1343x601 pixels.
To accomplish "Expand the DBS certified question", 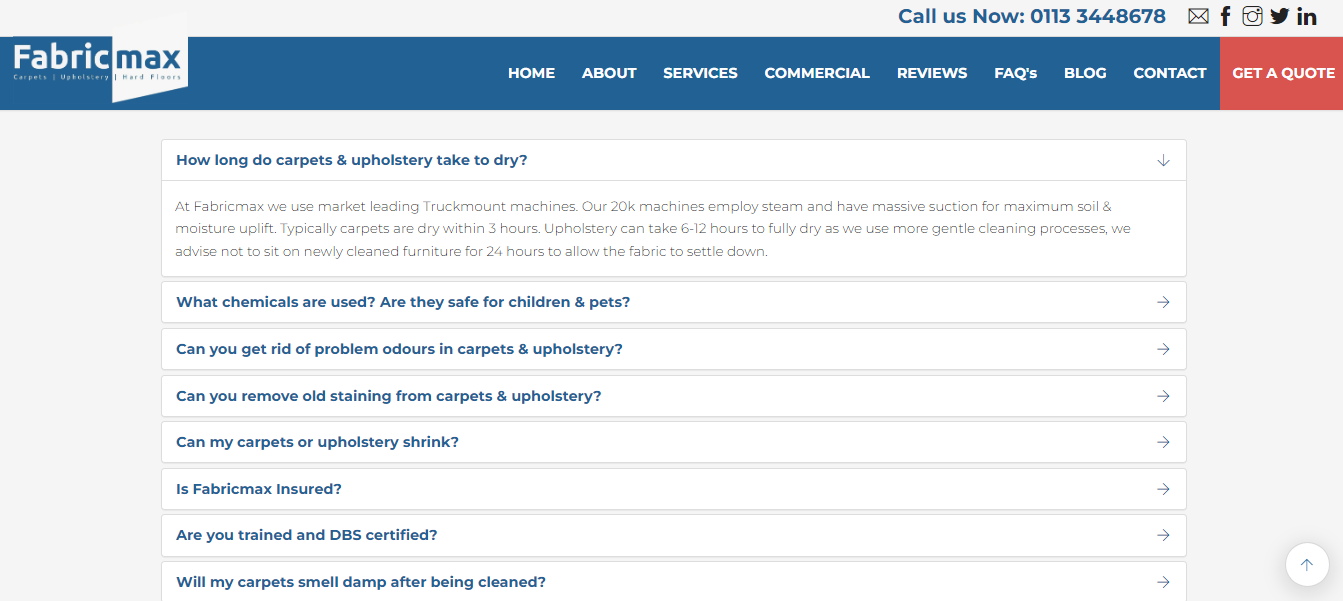I will click(x=674, y=535).
